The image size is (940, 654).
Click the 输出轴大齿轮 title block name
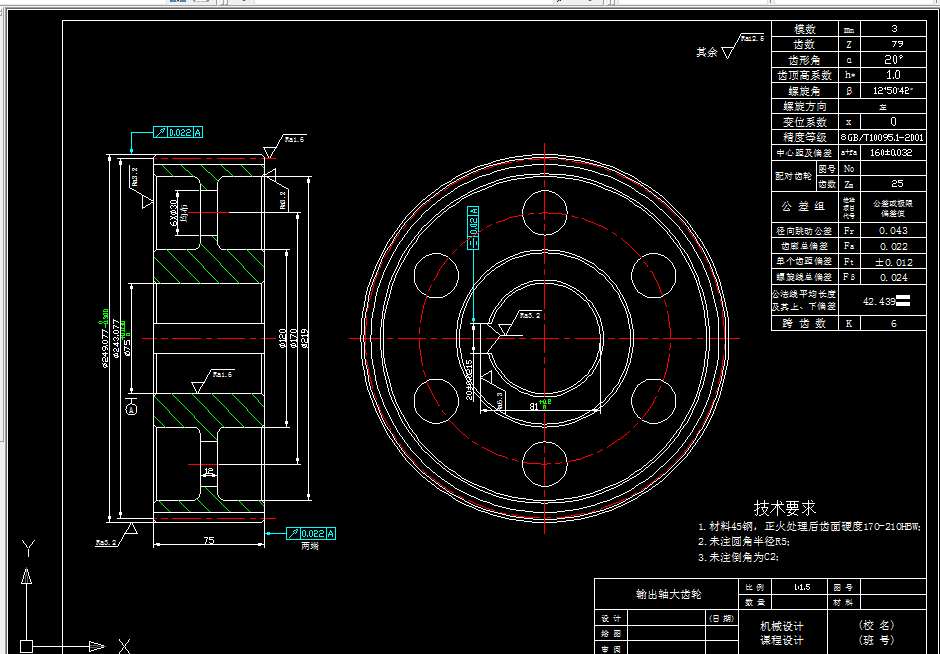(x=668, y=594)
